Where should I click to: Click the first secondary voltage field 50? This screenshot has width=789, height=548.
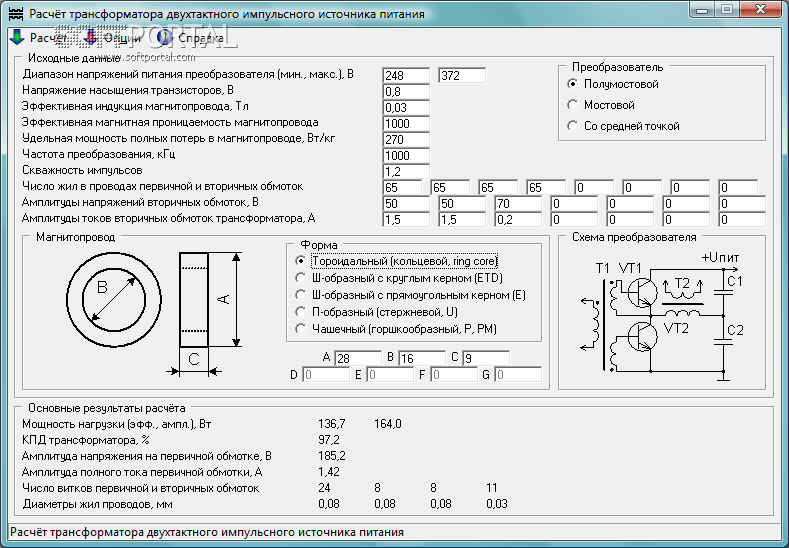(406, 204)
